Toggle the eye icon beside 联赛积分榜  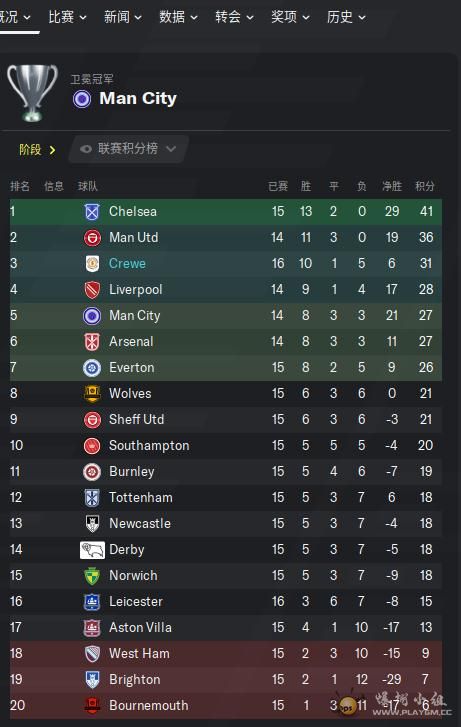tap(86, 149)
